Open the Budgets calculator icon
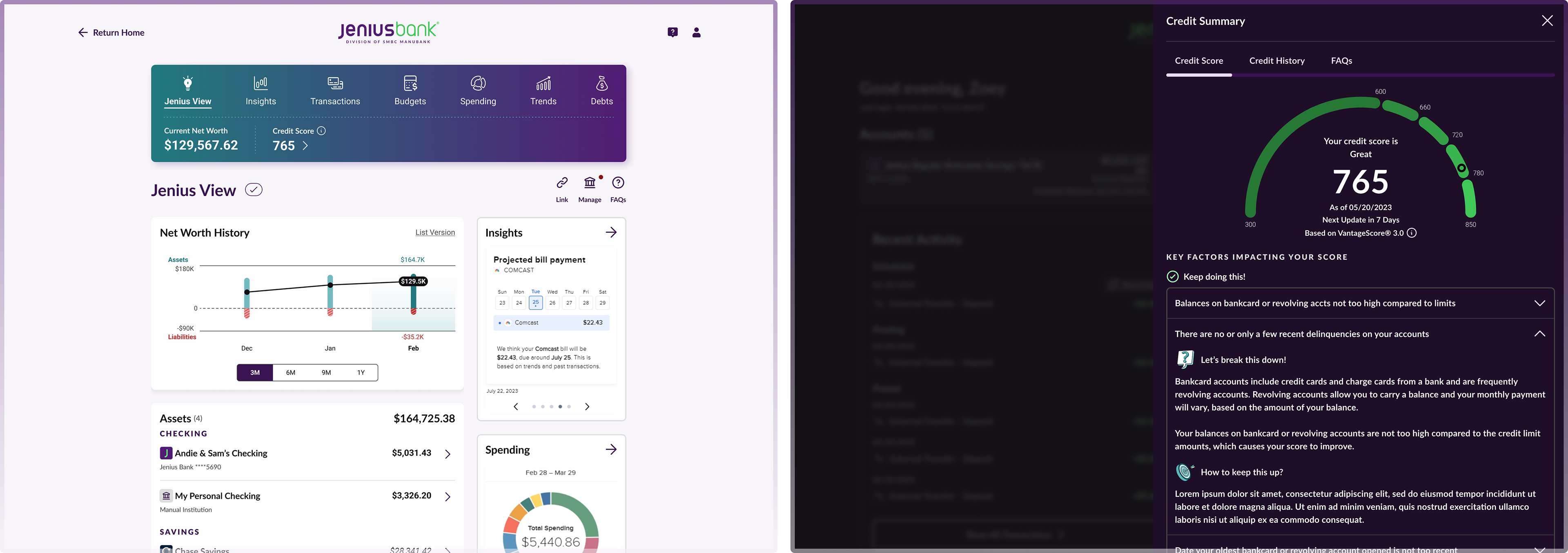 pyautogui.click(x=410, y=83)
